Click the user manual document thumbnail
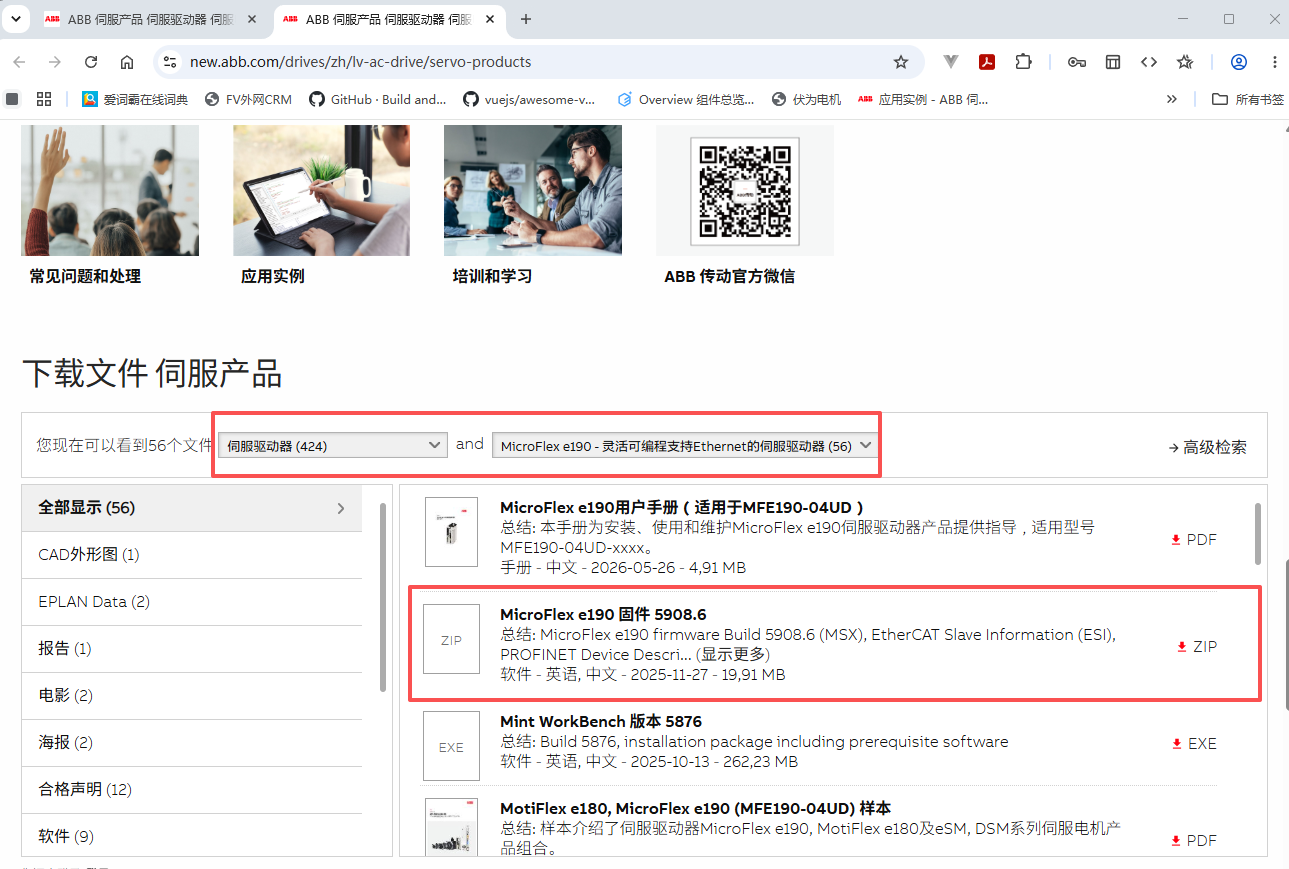The width and height of the screenshot is (1289, 869). pyautogui.click(x=451, y=532)
